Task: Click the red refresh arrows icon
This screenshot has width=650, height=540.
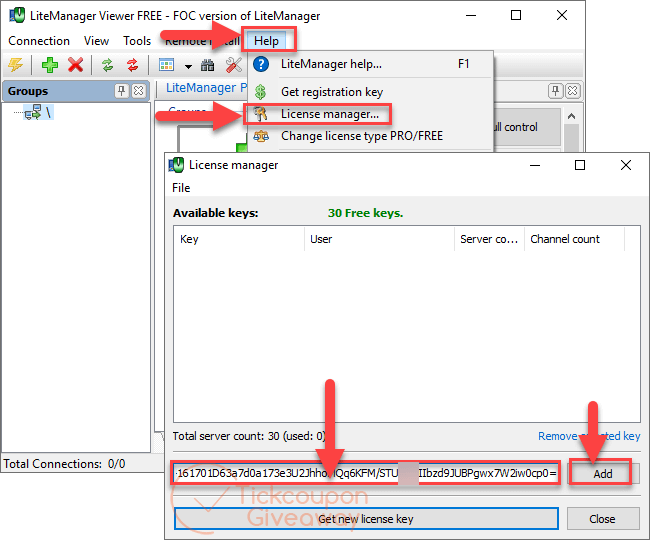Action: 132,65
